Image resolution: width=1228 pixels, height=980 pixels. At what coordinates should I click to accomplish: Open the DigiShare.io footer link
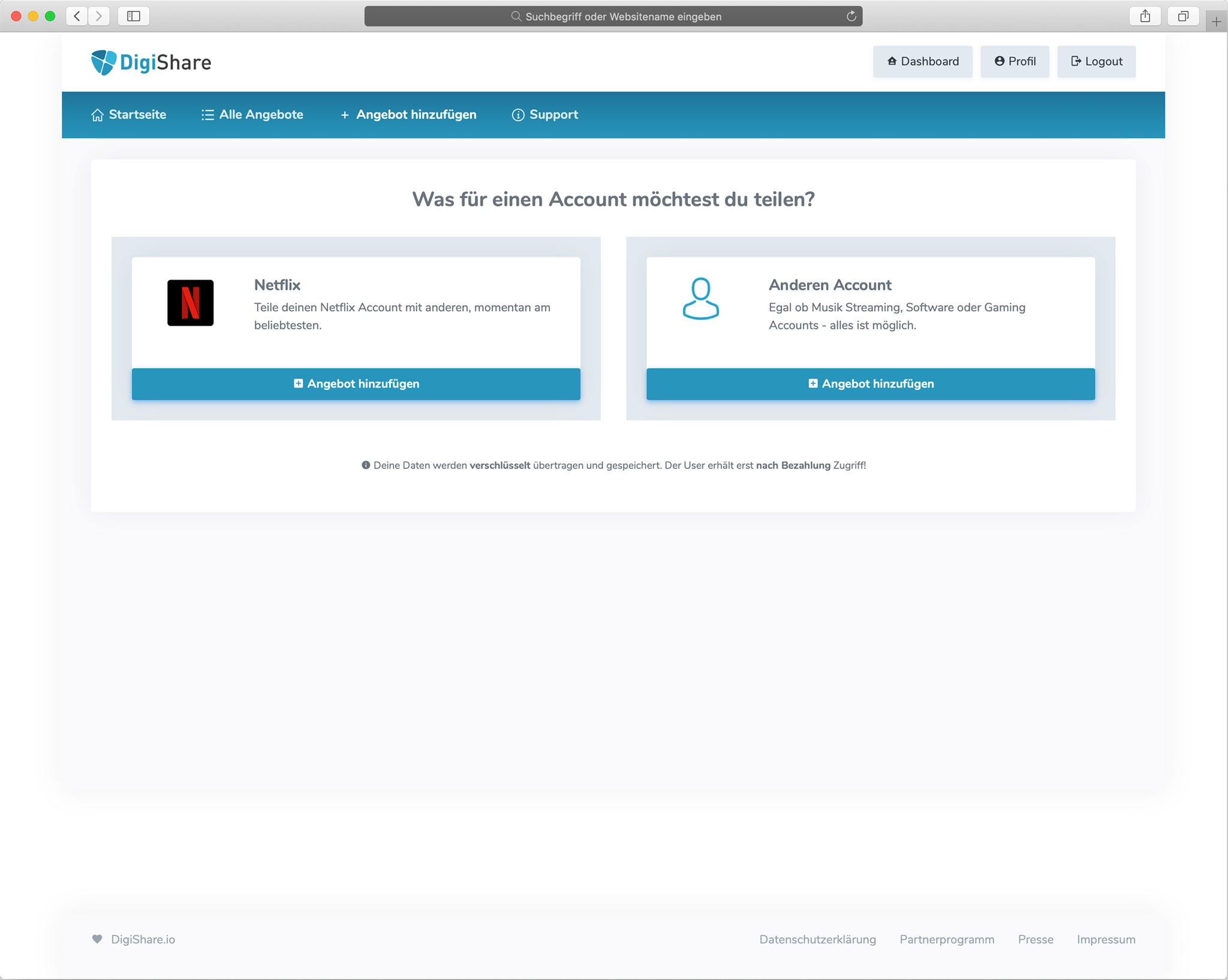point(143,939)
